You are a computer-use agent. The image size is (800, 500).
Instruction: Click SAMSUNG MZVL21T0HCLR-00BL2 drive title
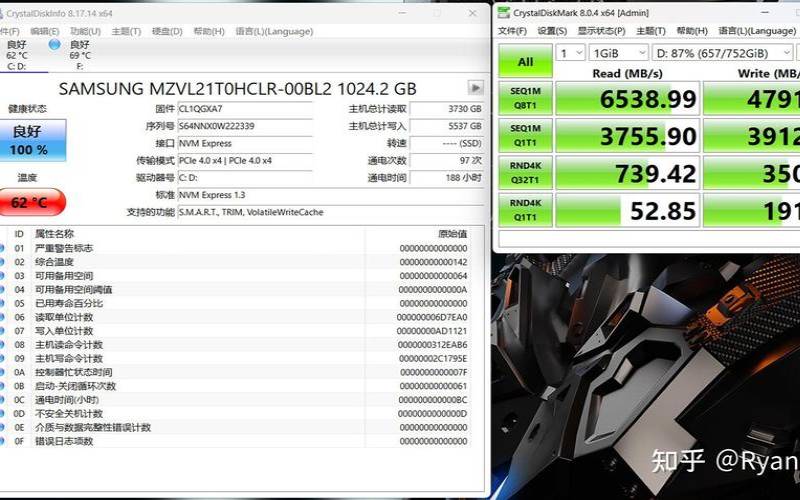pos(237,88)
